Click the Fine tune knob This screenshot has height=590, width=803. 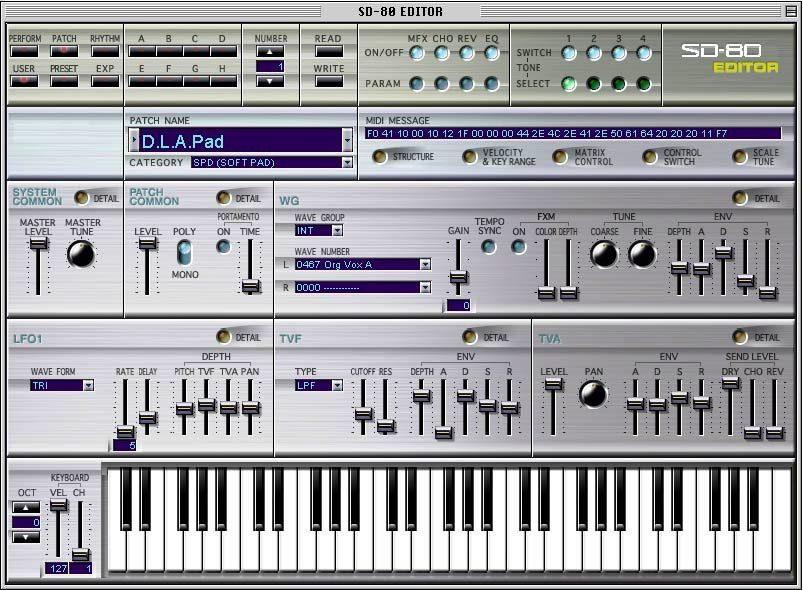pos(642,254)
